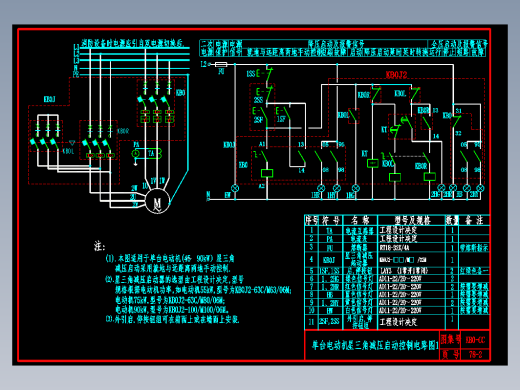Click the KBOJ label at left
The height and width of the screenshot is (390, 520).
point(49,99)
